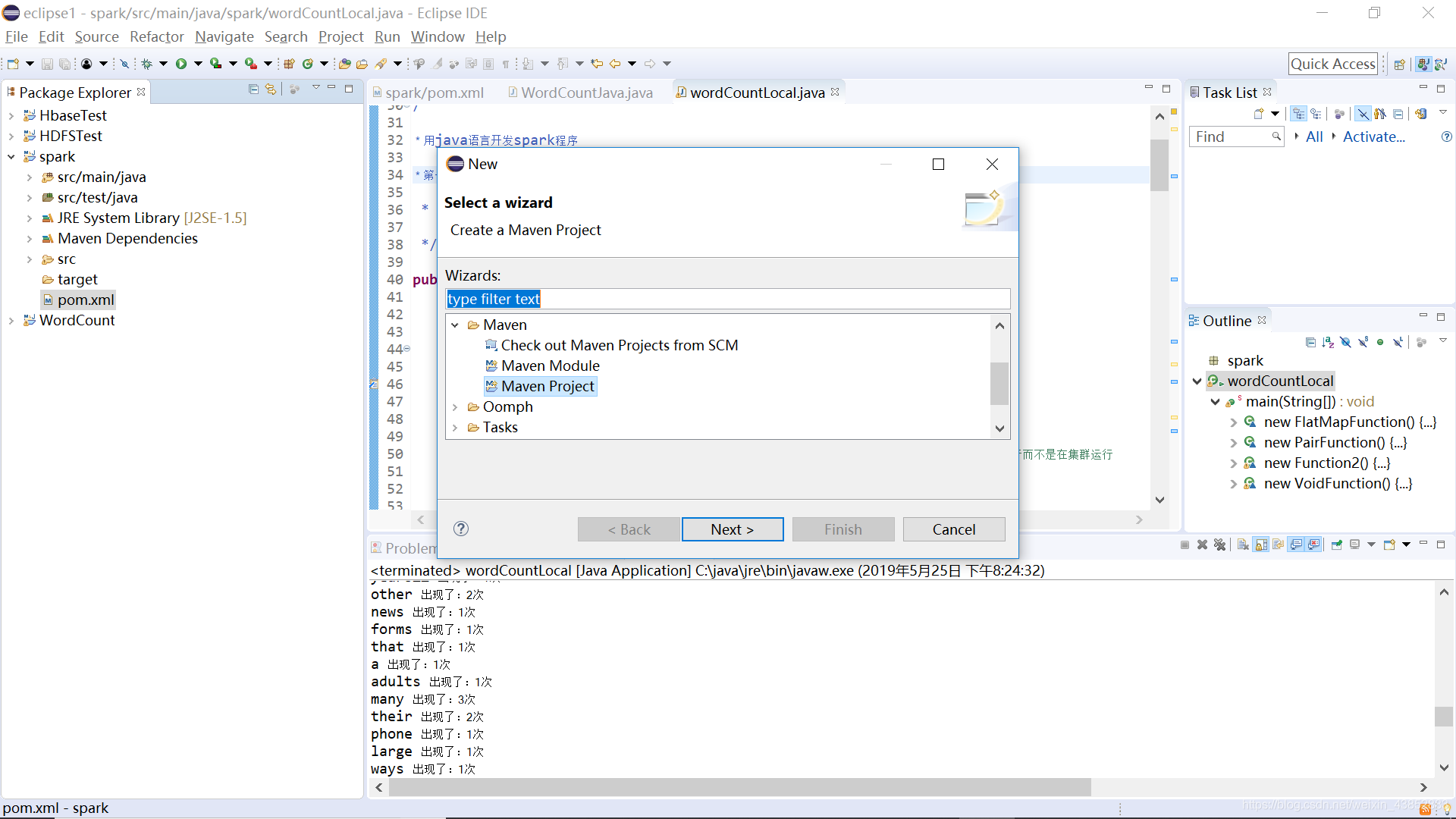
Task: Collapse the spark project node
Action: click(x=11, y=156)
